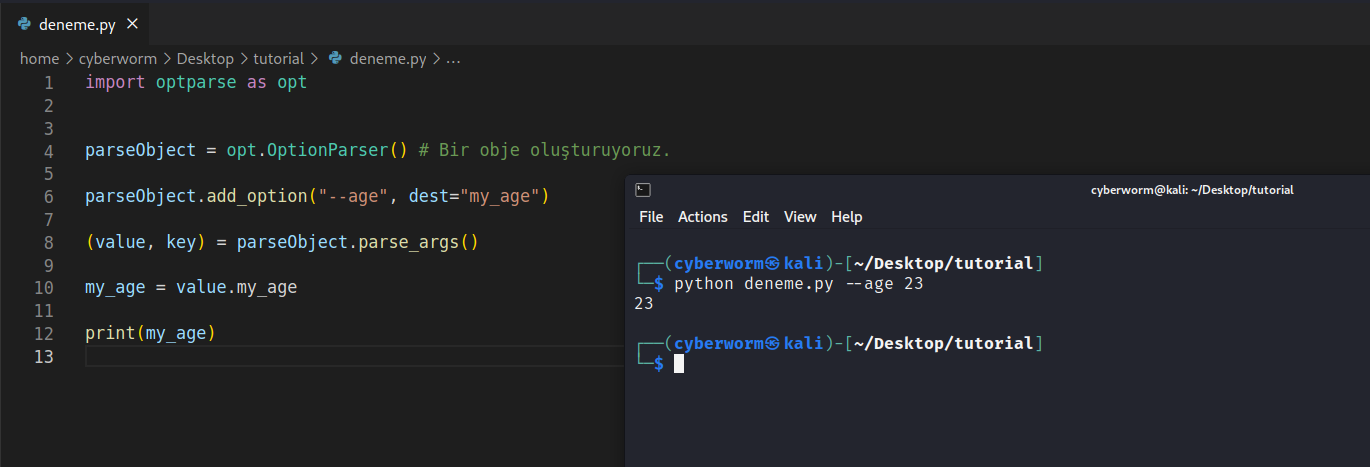Expand the Desktop breadcrumb segment
1370x467 pixels.
[205, 59]
